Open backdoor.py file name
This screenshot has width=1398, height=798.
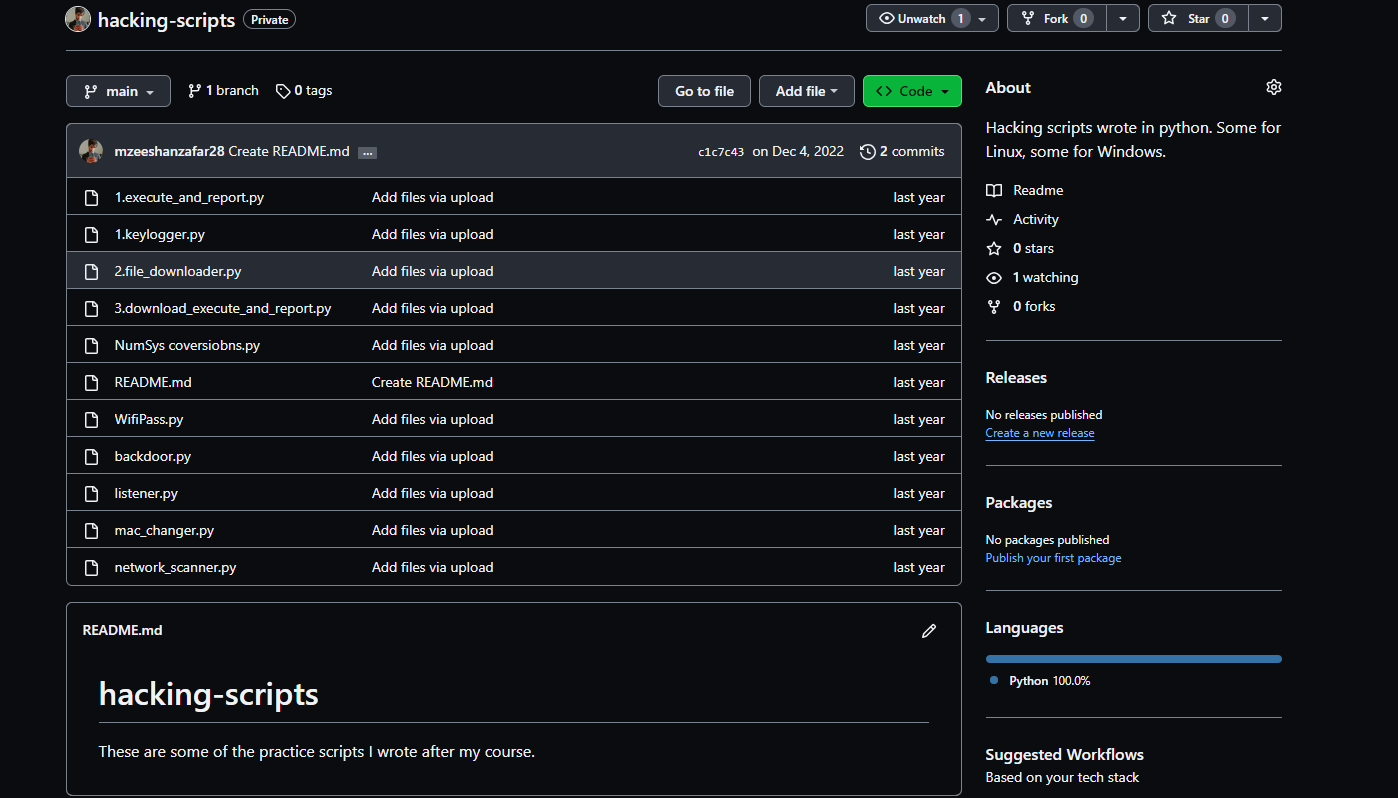(152, 456)
